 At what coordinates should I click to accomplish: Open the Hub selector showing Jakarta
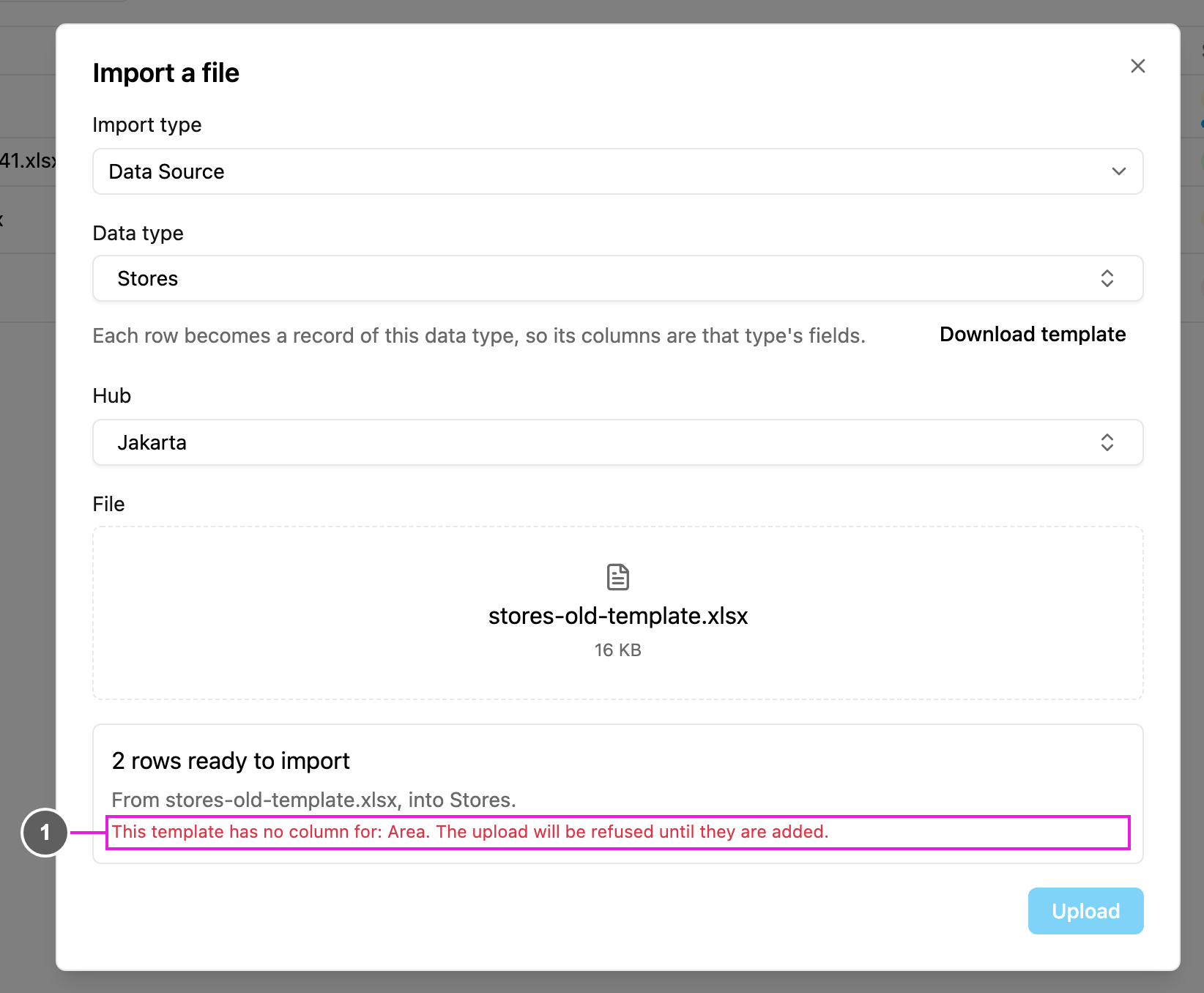pos(617,442)
